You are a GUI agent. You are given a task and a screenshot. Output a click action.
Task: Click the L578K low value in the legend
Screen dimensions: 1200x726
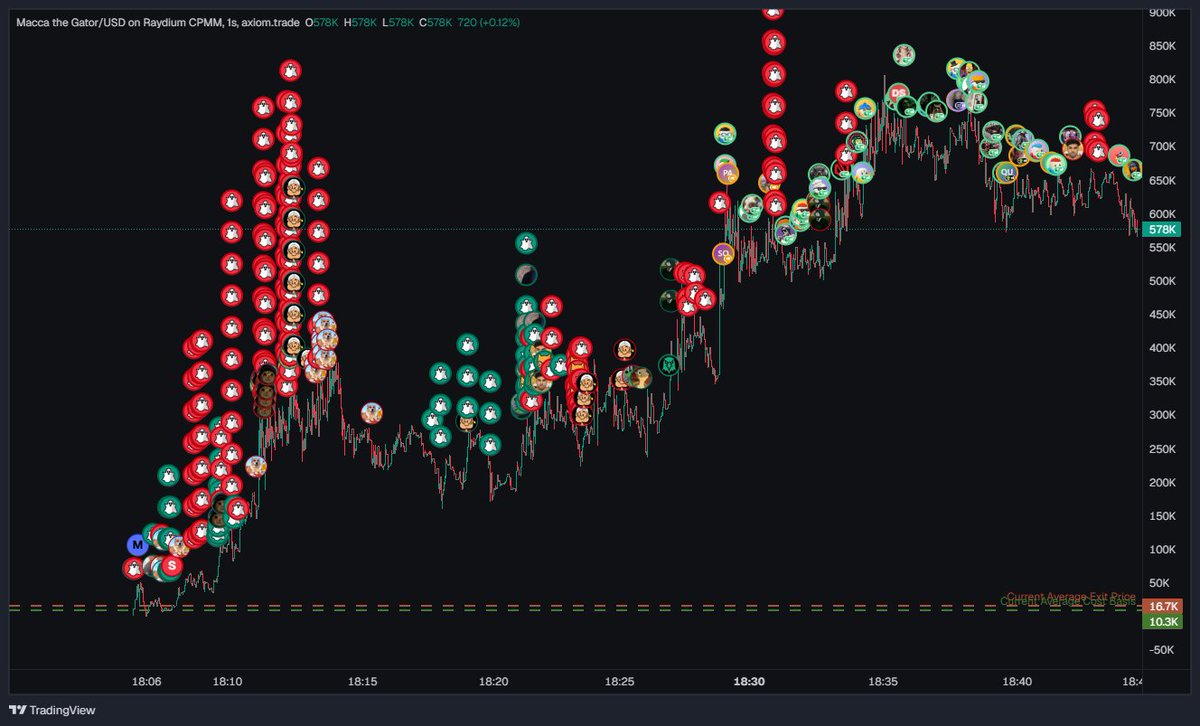pos(397,21)
